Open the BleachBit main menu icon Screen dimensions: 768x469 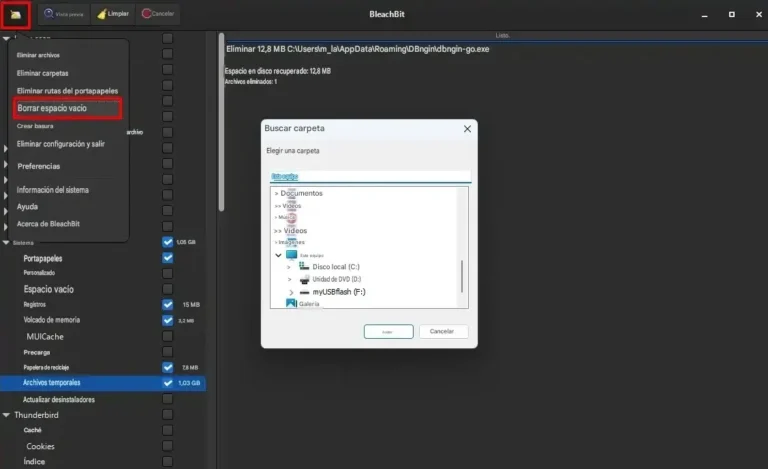click(x=16, y=15)
